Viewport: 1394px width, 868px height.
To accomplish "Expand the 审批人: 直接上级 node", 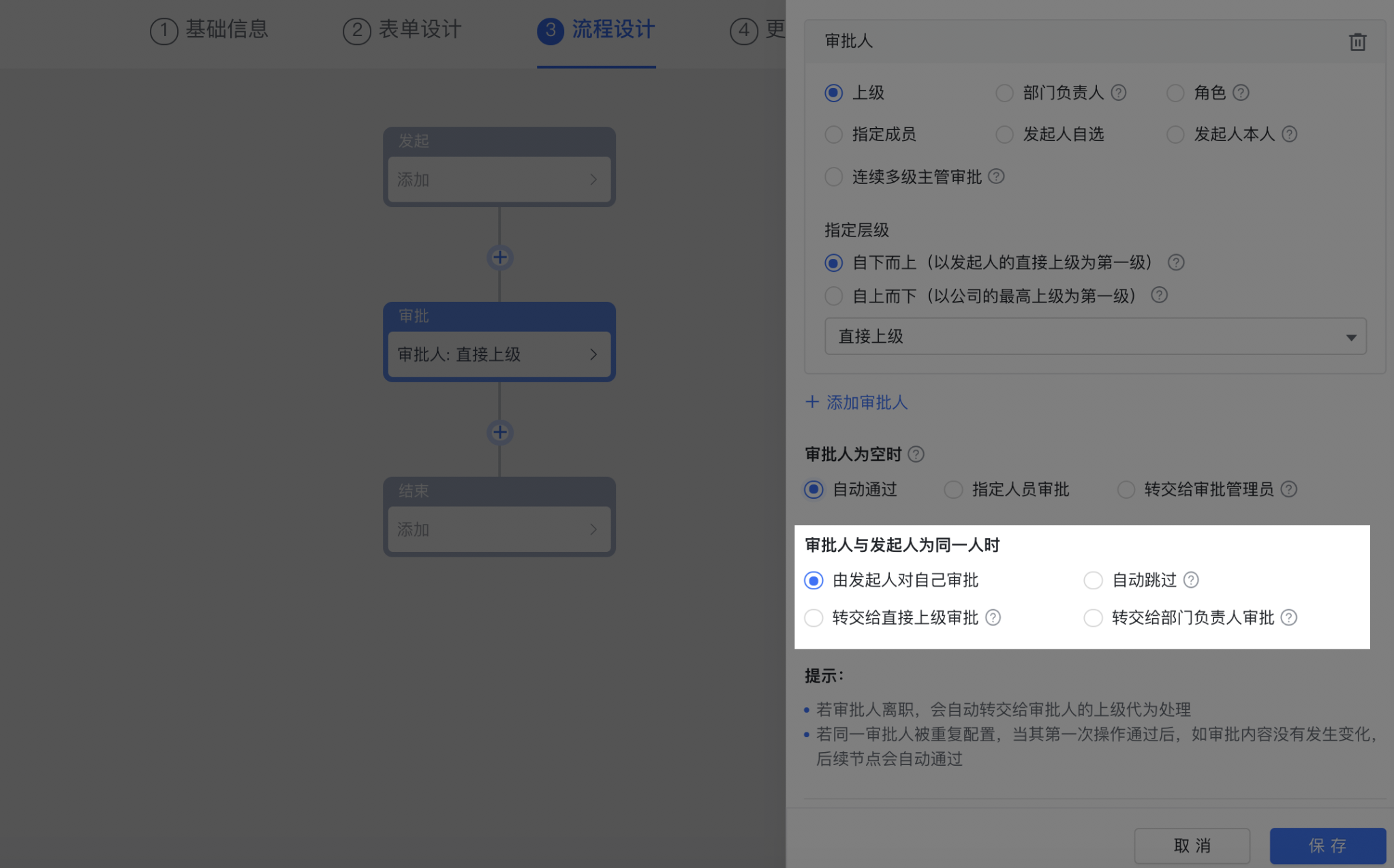I will coord(499,354).
